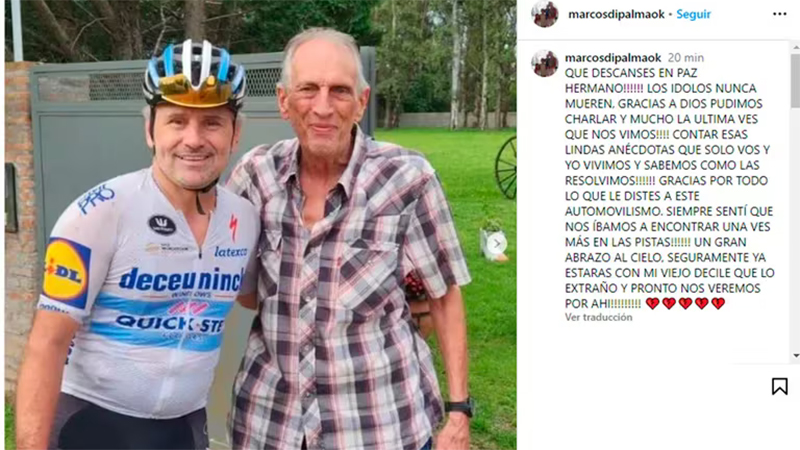Show next photo with carousel arrow
Image resolution: width=800 pixels, height=450 pixels.
[496, 244]
